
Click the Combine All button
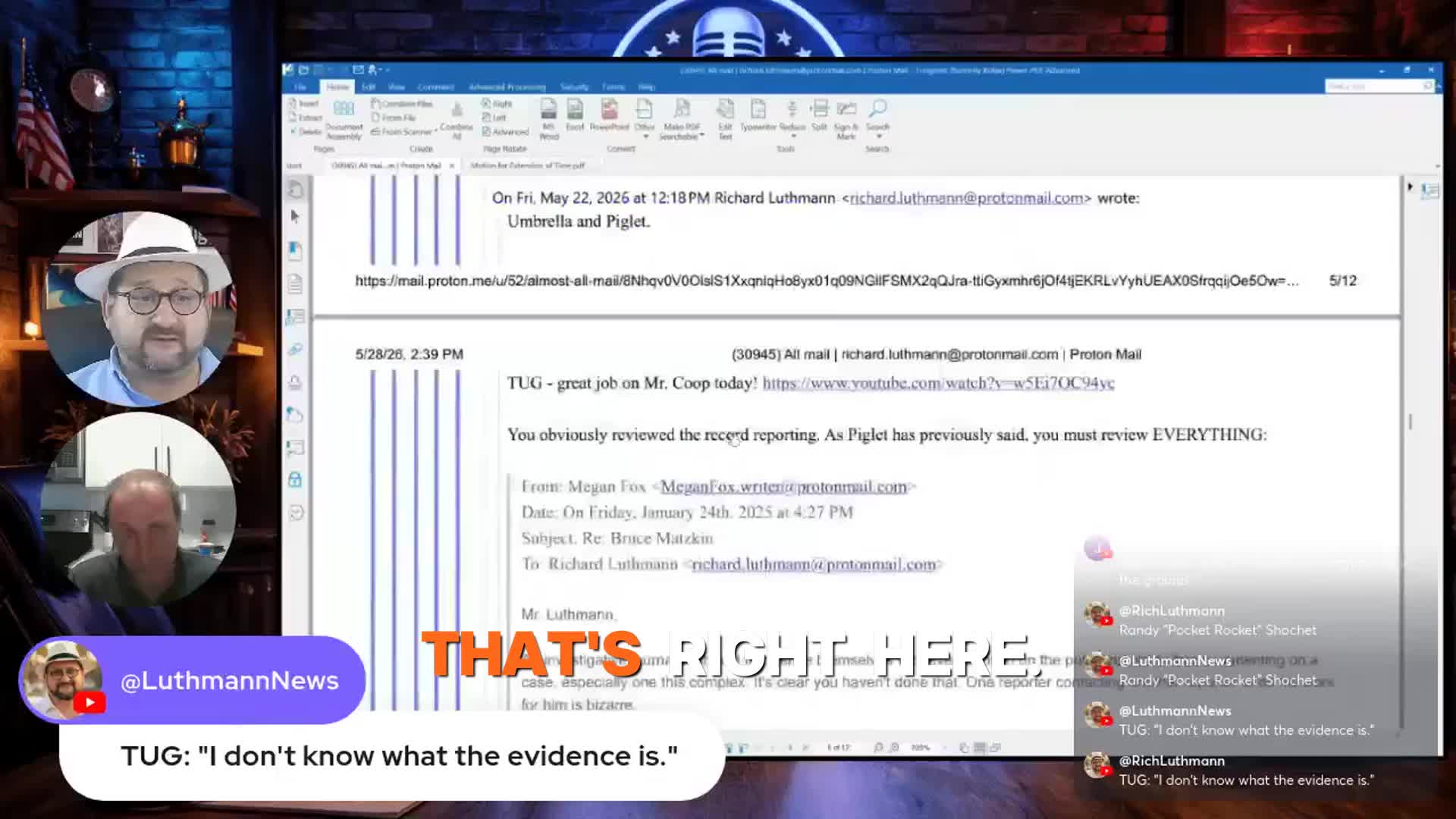tap(457, 120)
